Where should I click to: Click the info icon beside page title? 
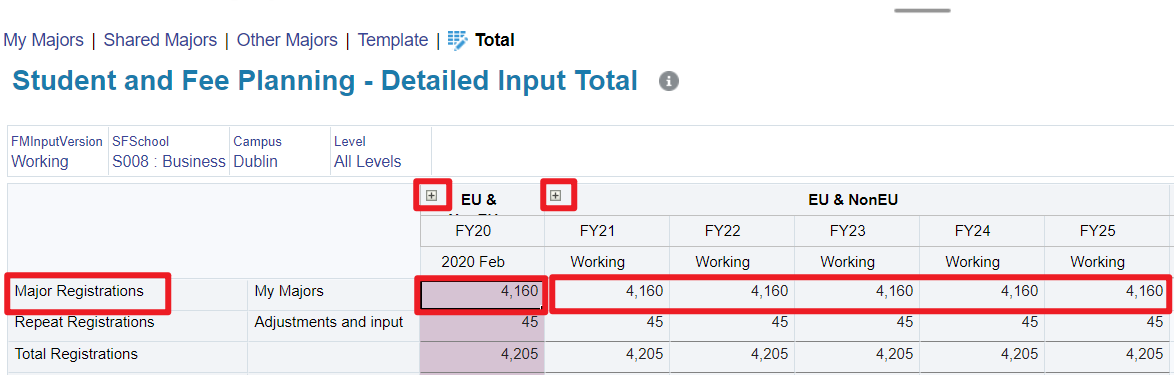pyautogui.click(x=669, y=81)
